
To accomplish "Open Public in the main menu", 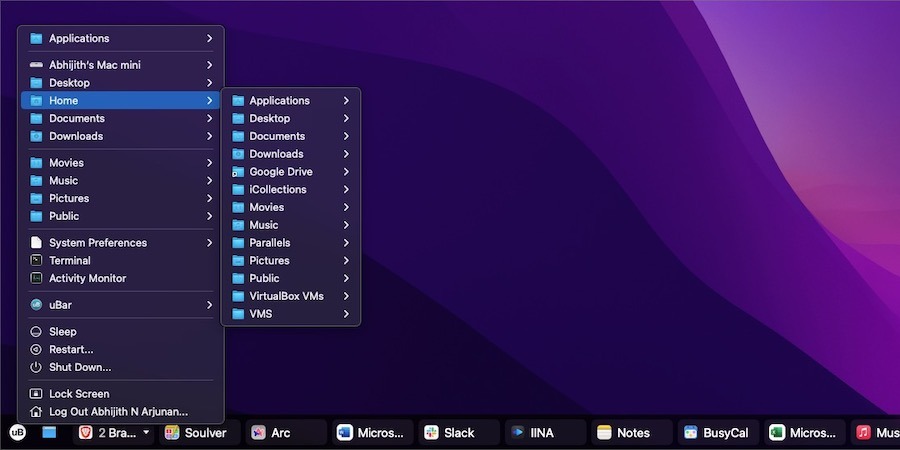I will point(121,216).
